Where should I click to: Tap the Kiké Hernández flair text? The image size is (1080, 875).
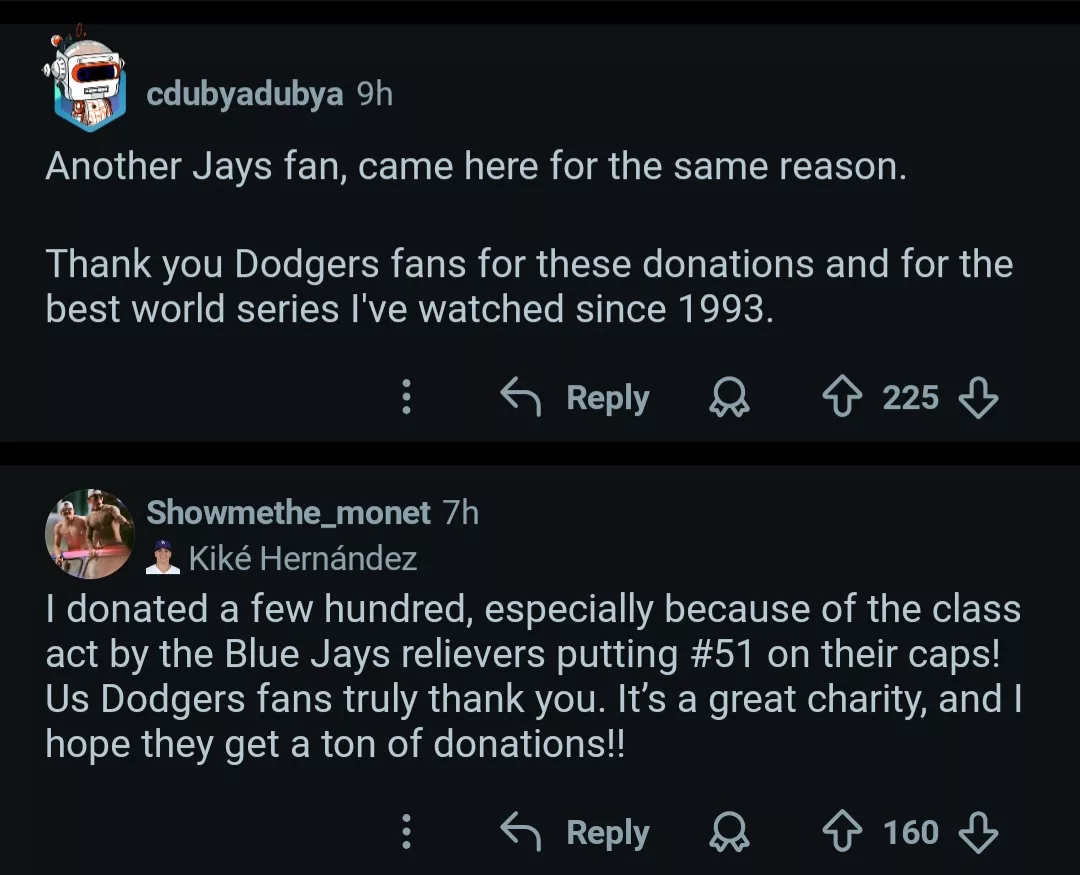pyautogui.click(x=302, y=558)
